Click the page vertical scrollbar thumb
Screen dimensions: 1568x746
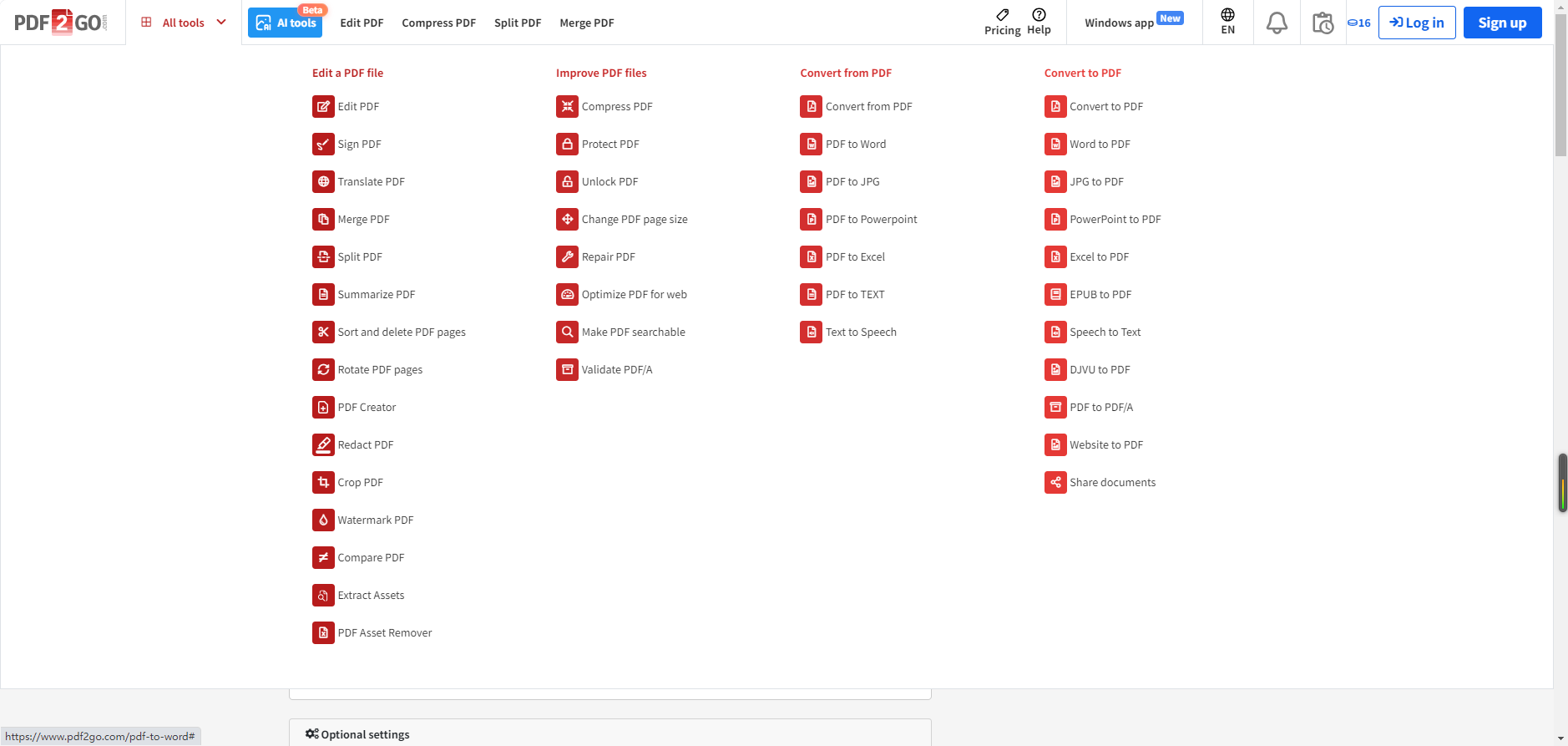[1560, 92]
